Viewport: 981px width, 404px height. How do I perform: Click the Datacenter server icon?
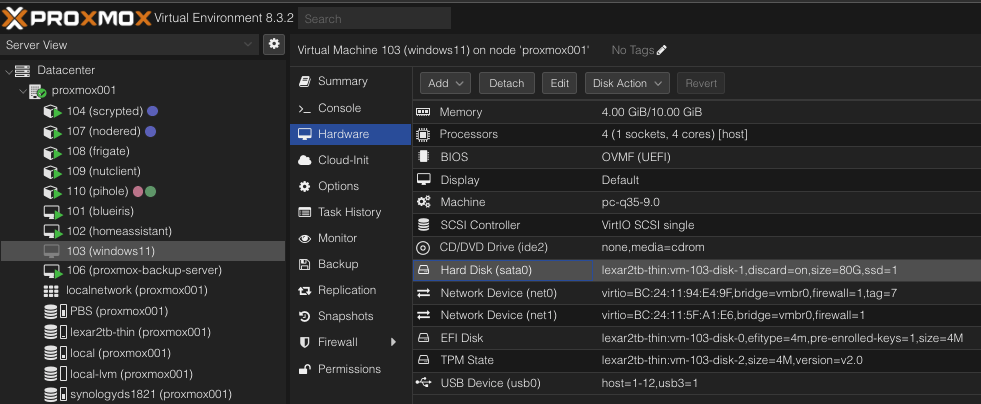tap(23, 71)
